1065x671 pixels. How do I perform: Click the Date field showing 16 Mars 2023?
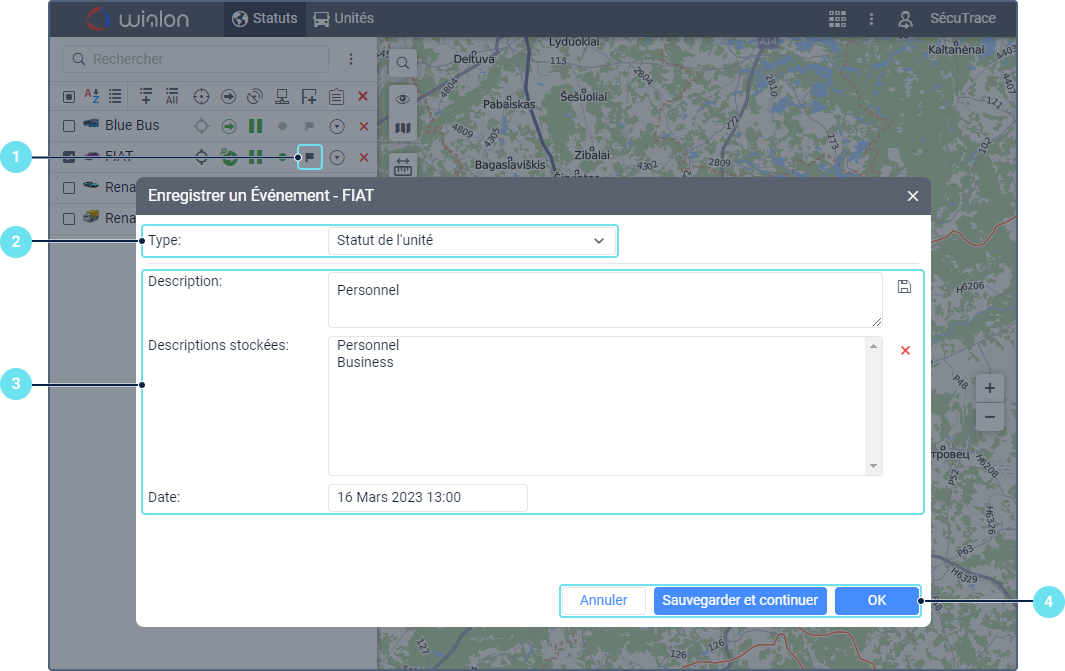pyautogui.click(x=427, y=497)
